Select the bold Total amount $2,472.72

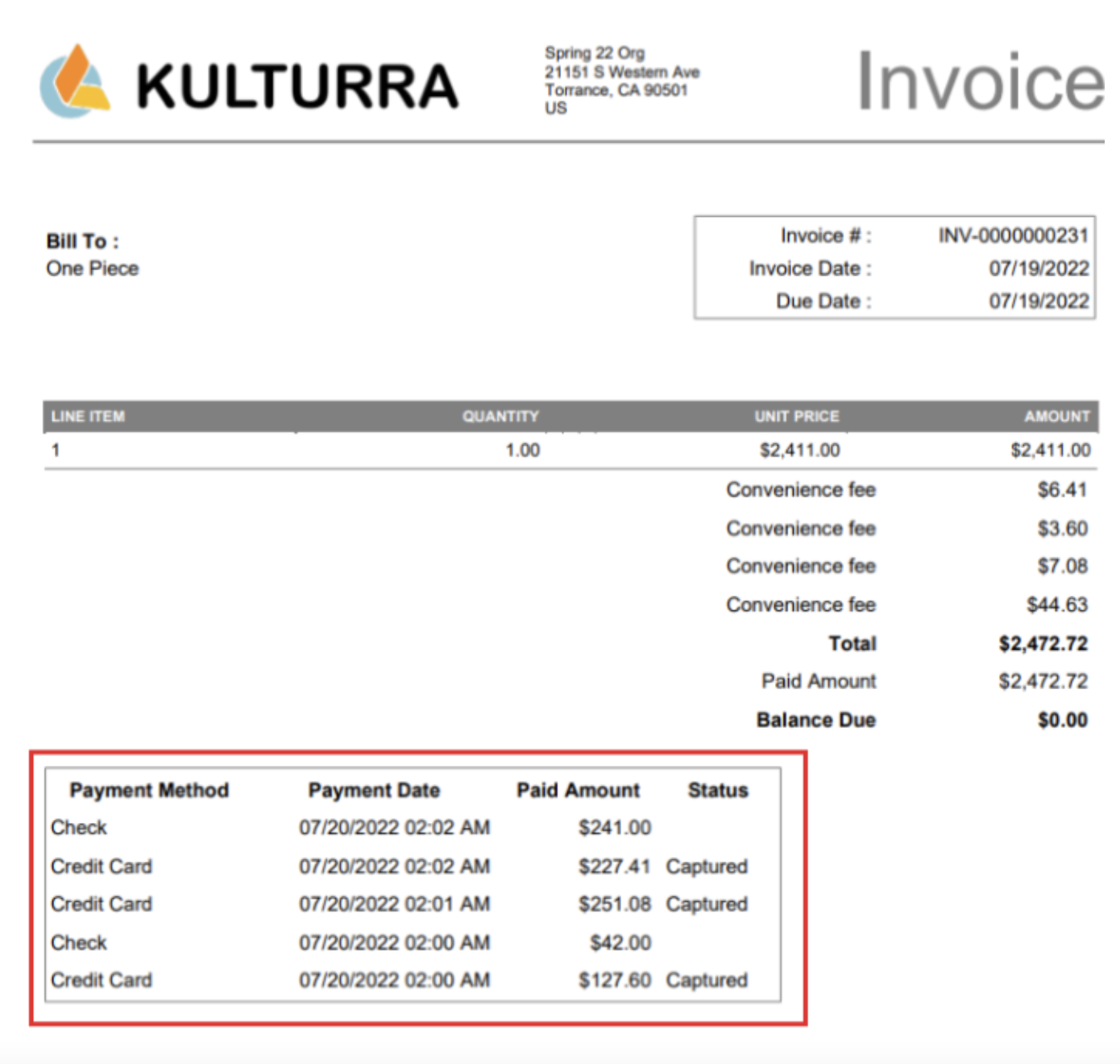pyautogui.click(x=1043, y=644)
